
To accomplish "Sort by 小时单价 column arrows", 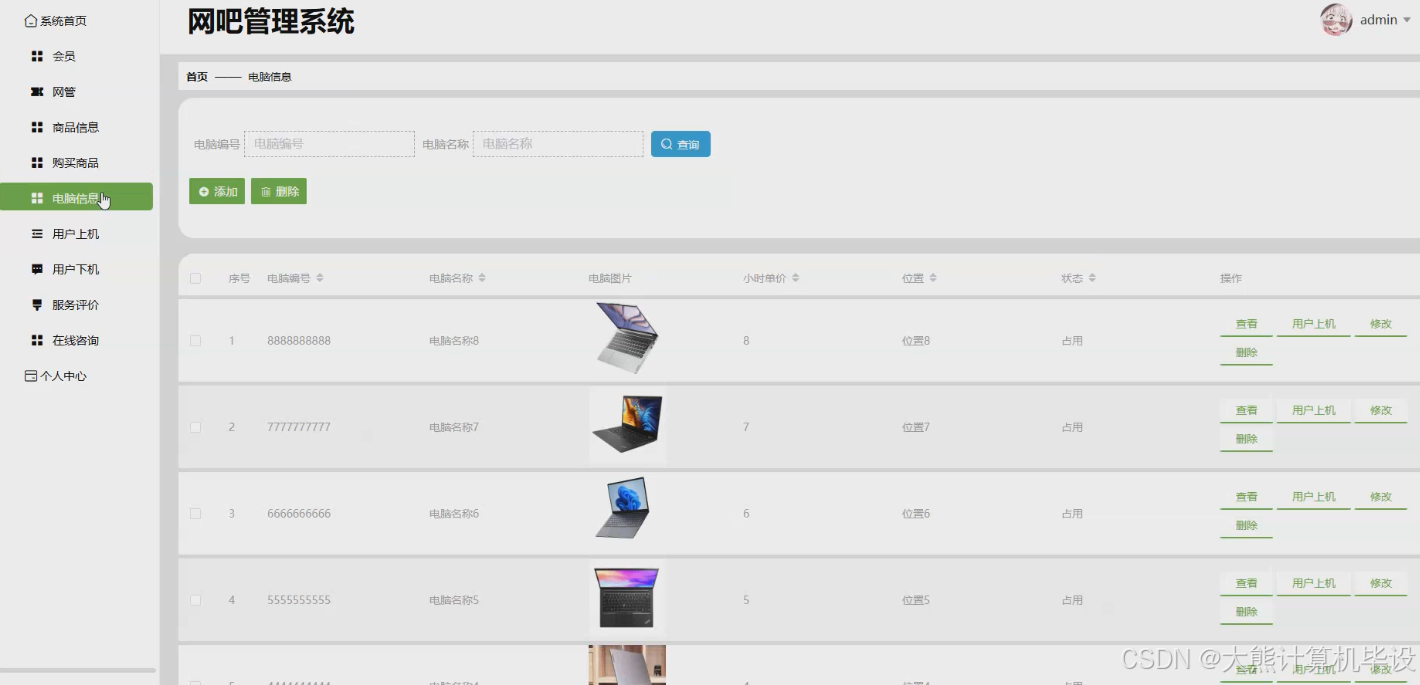I will coord(796,278).
